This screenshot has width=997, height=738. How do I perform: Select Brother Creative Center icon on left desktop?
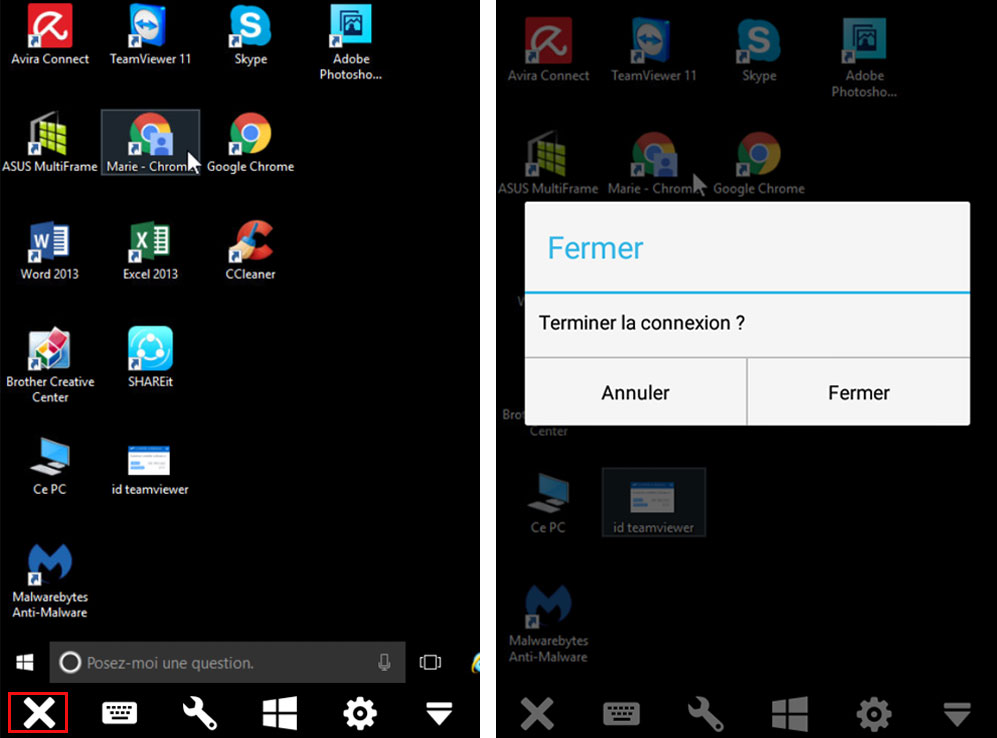tap(50, 366)
